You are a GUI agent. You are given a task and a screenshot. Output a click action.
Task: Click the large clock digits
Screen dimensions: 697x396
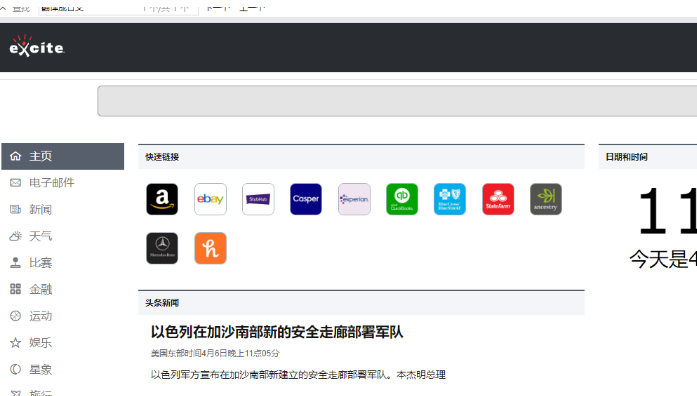(667, 211)
